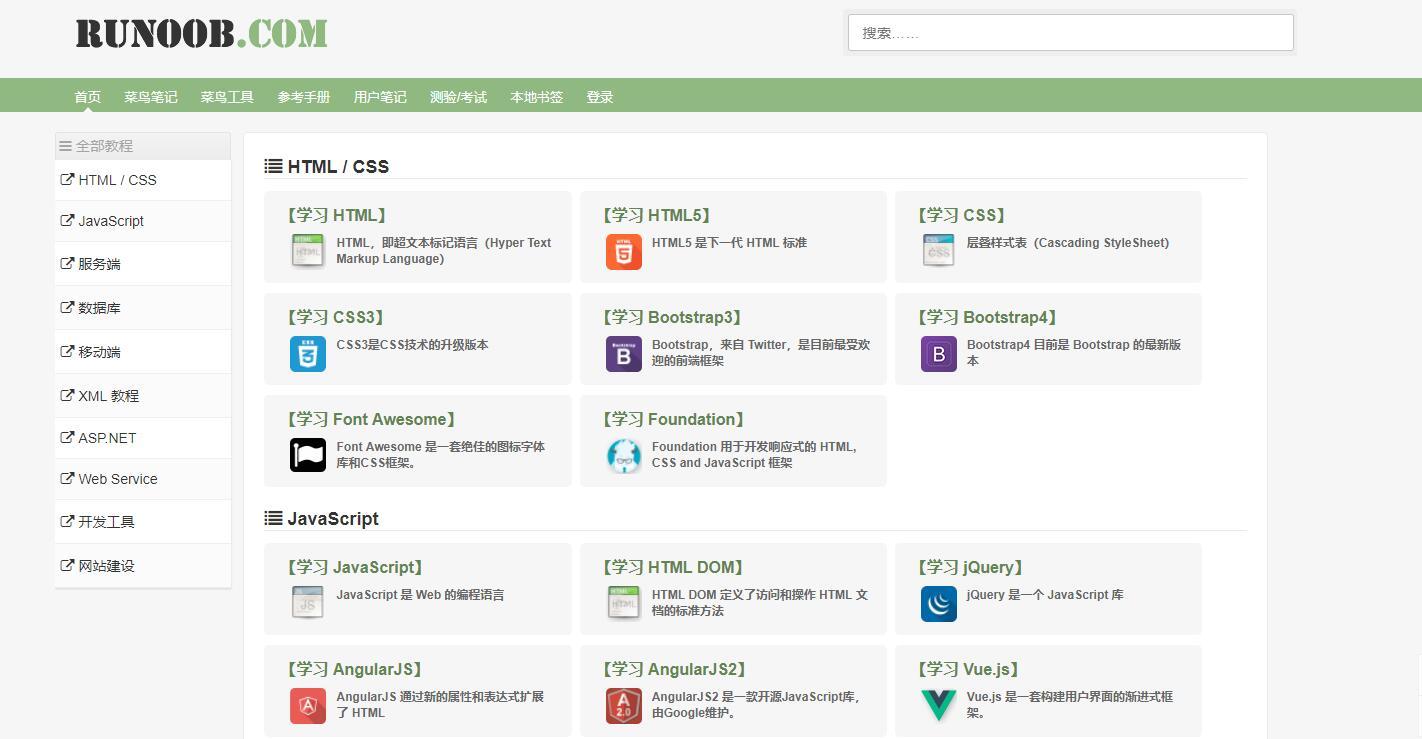Open the 【学习 HTML DOM】 link
This screenshot has height=739, width=1422.
click(x=674, y=567)
